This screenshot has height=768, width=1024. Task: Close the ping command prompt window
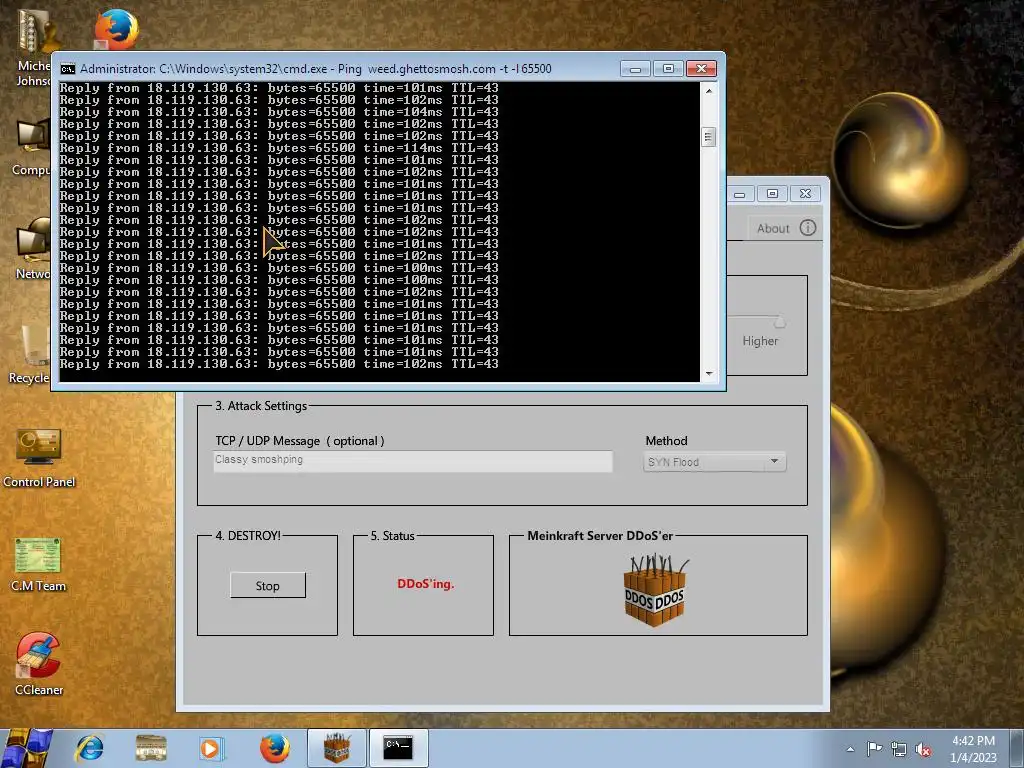coord(701,69)
